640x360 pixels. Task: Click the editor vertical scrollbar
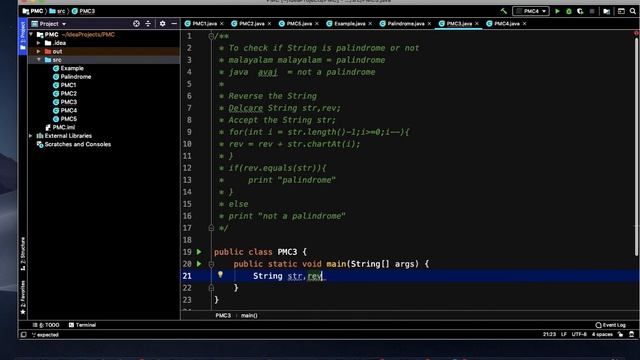click(x=637, y=146)
